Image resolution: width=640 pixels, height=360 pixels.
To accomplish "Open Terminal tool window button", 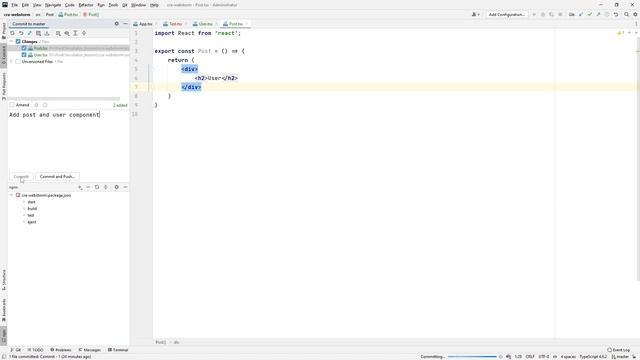I will pos(118,350).
